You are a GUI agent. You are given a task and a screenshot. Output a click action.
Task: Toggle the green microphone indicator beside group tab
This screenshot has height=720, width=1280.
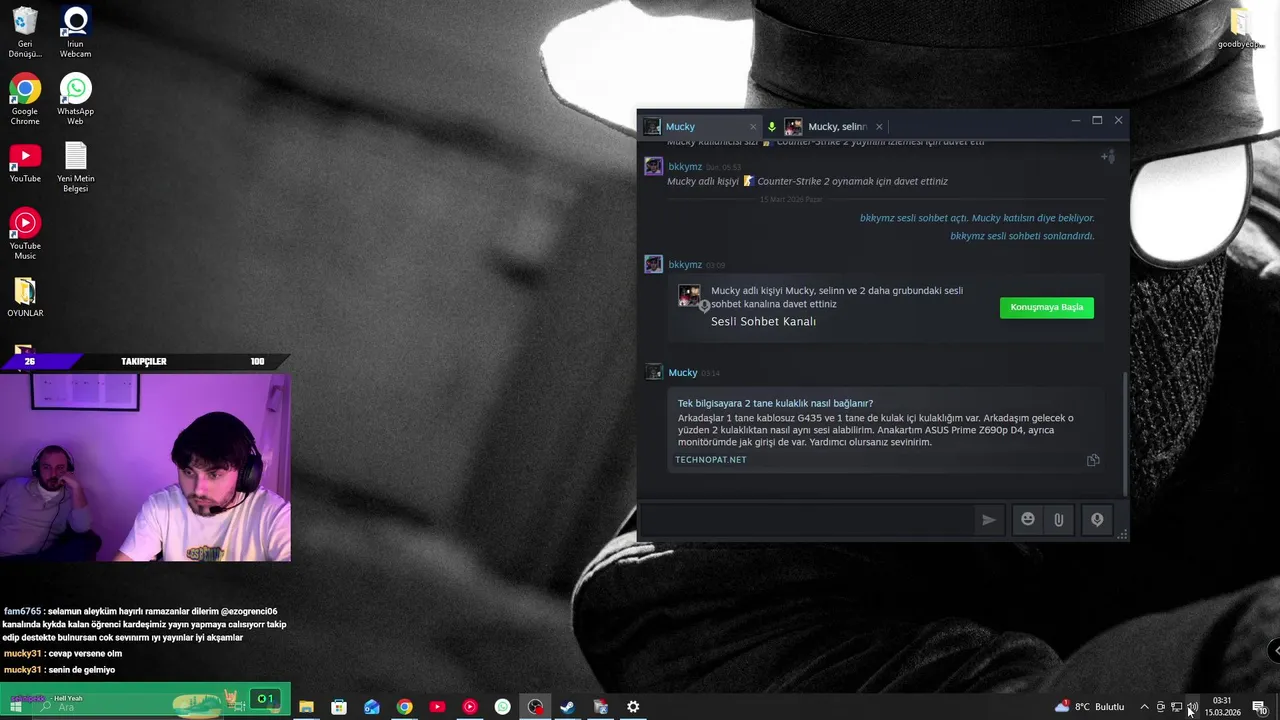(771, 127)
